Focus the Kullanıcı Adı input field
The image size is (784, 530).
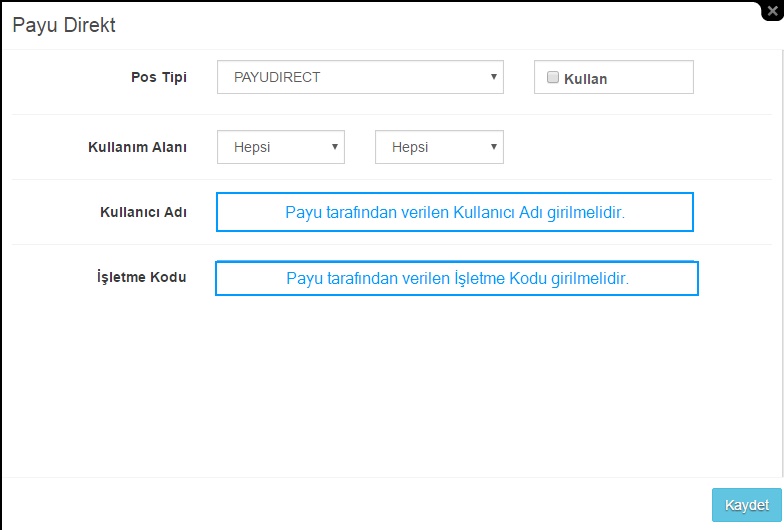(x=454, y=212)
